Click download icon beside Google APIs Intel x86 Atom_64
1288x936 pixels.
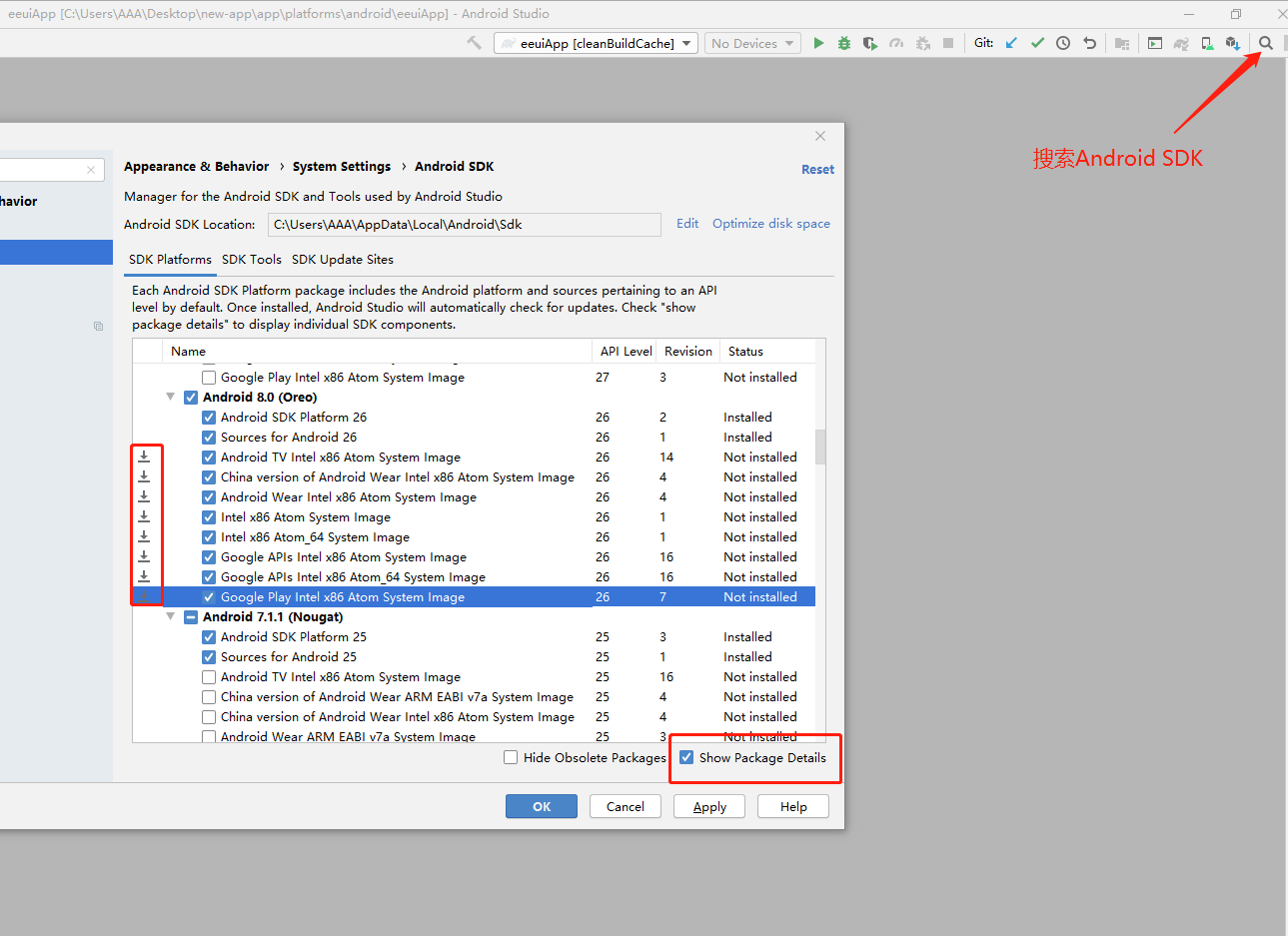pos(144,576)
